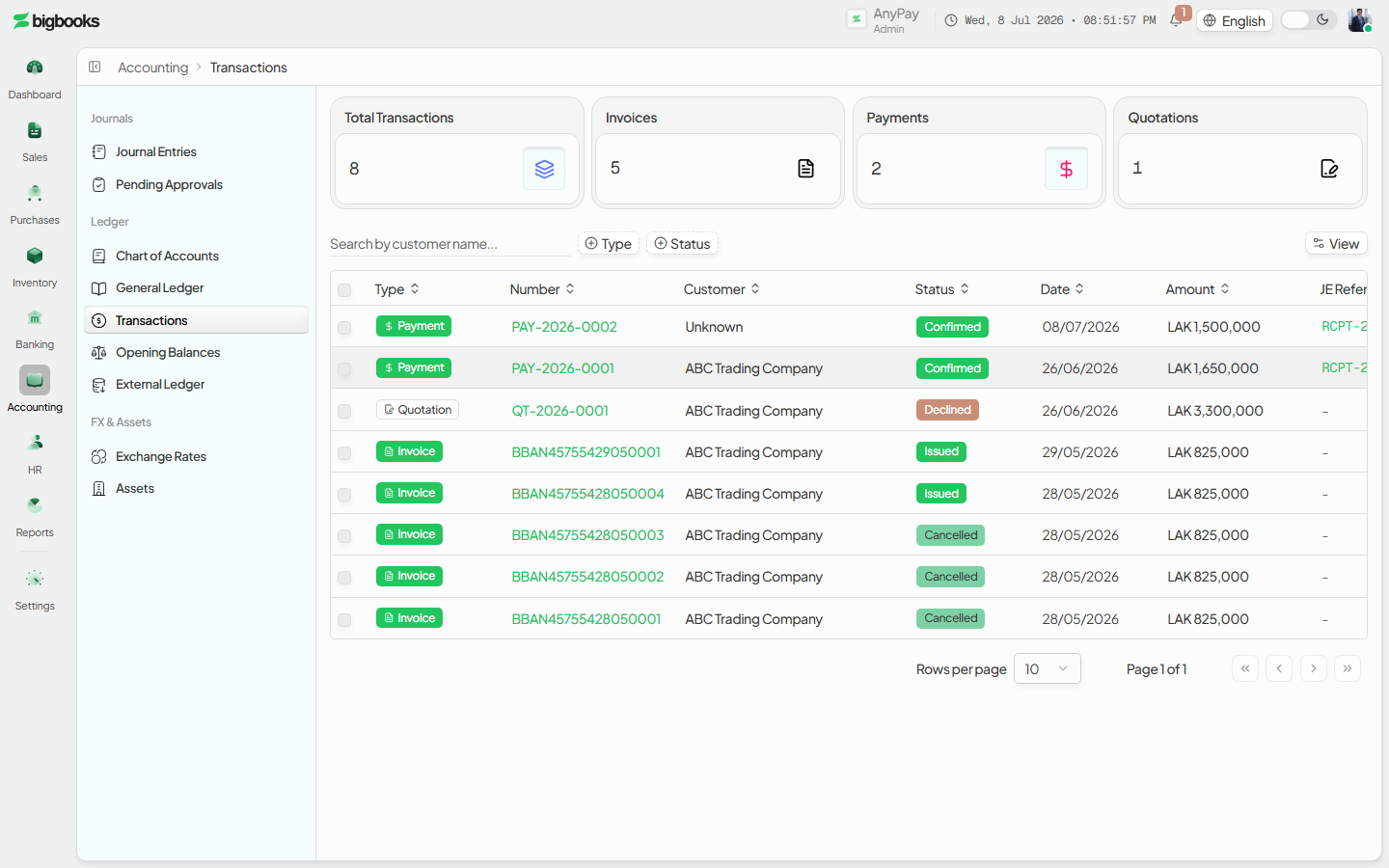The height and width of the screenshot is (868, 1389).
Task: Toggle dark mode switch
Action: [1309, 20]
